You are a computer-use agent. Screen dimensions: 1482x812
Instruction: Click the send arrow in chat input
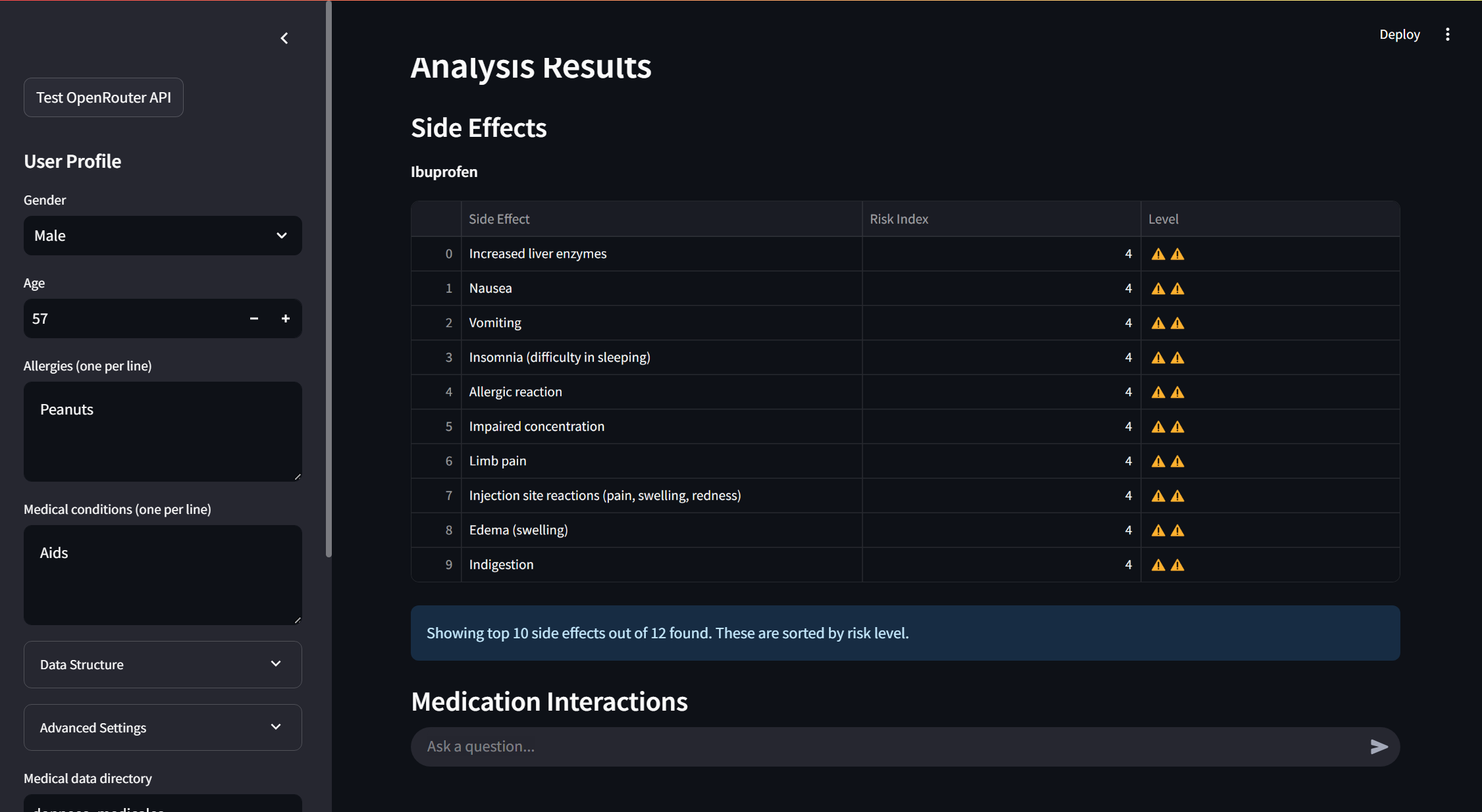pyautogui.click(x=1379, y=746)
